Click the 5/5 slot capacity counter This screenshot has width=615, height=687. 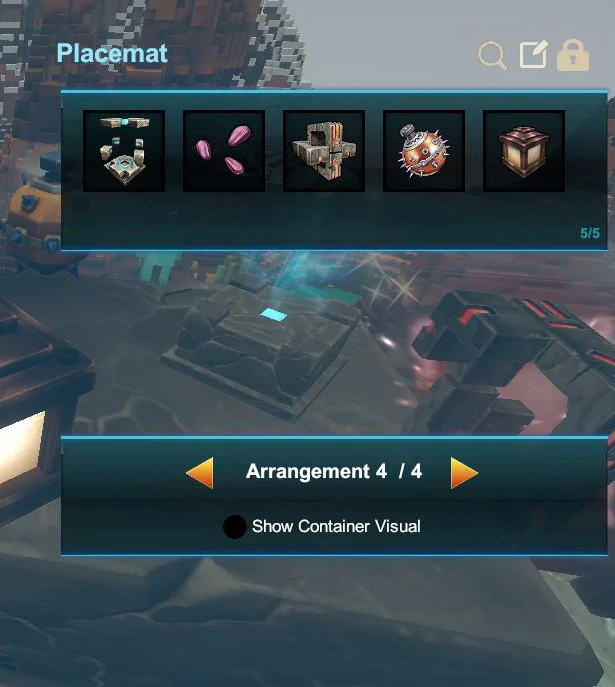590,233
